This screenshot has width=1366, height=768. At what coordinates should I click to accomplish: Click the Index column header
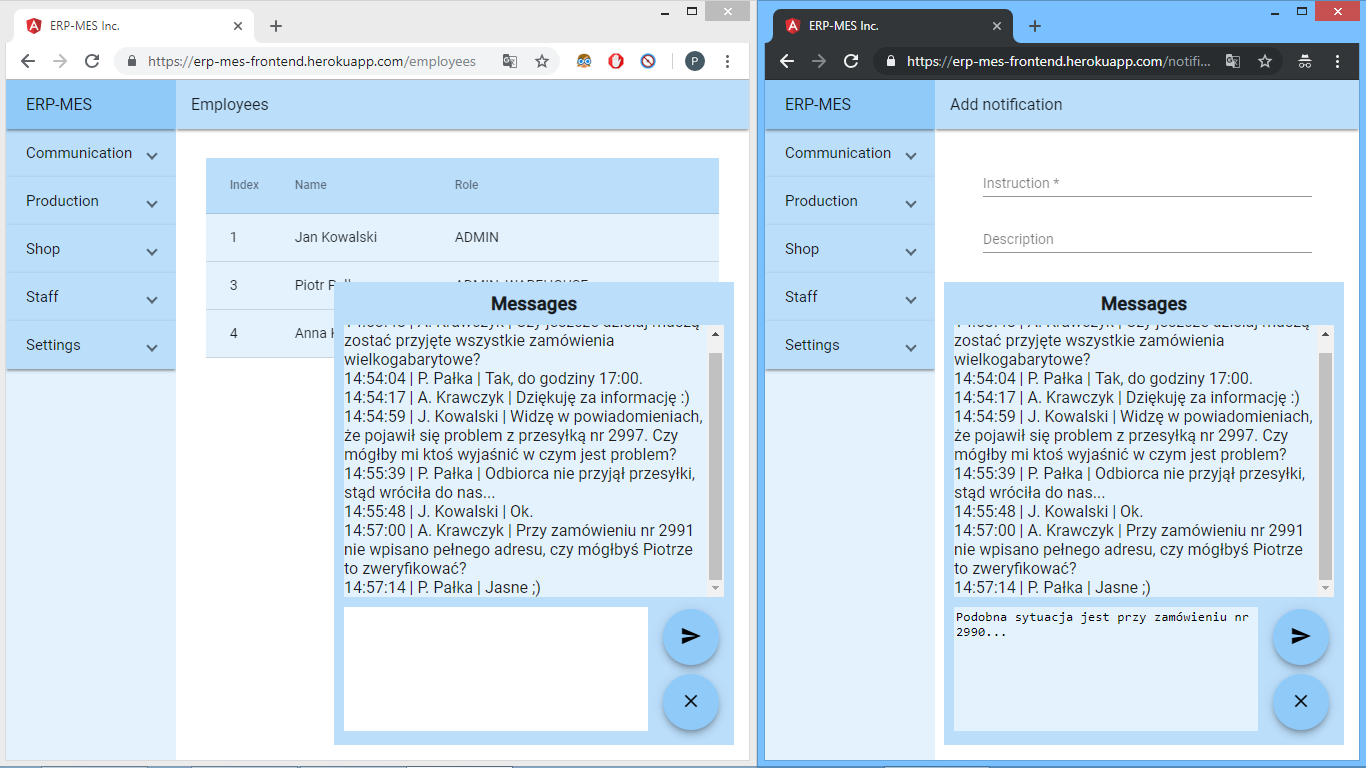tap(244, 185)
